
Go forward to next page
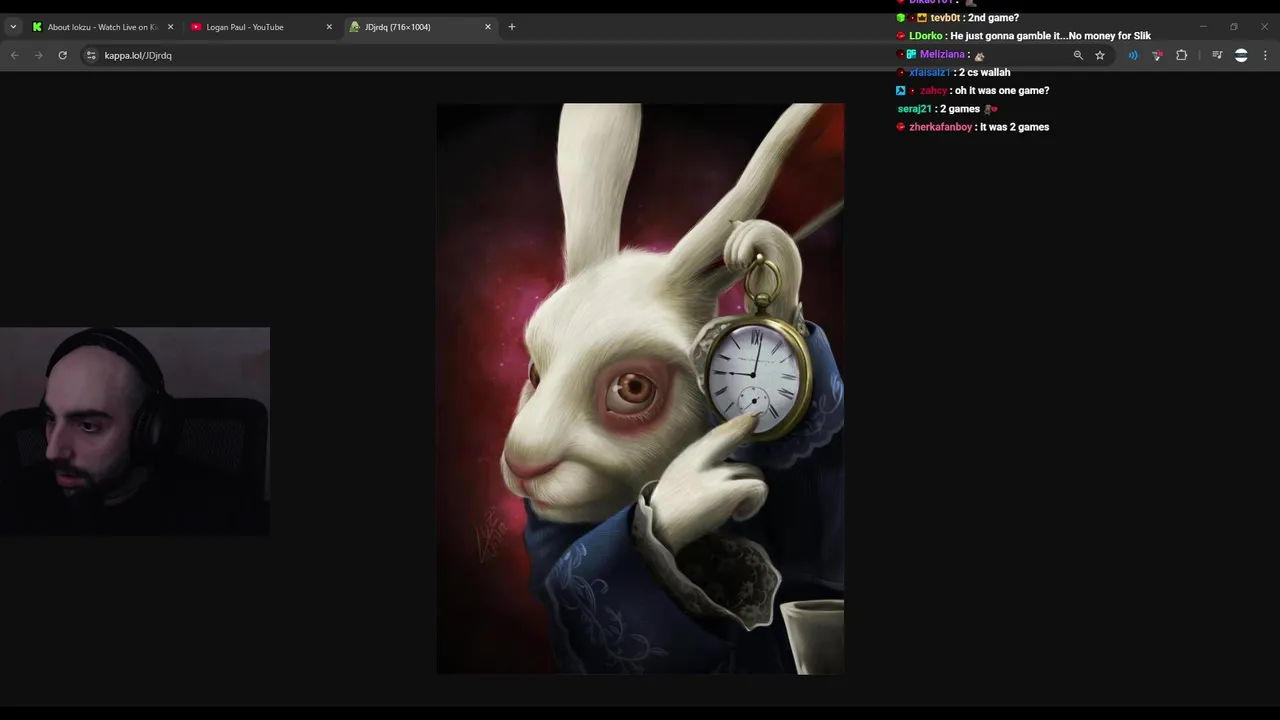[38, 55]
